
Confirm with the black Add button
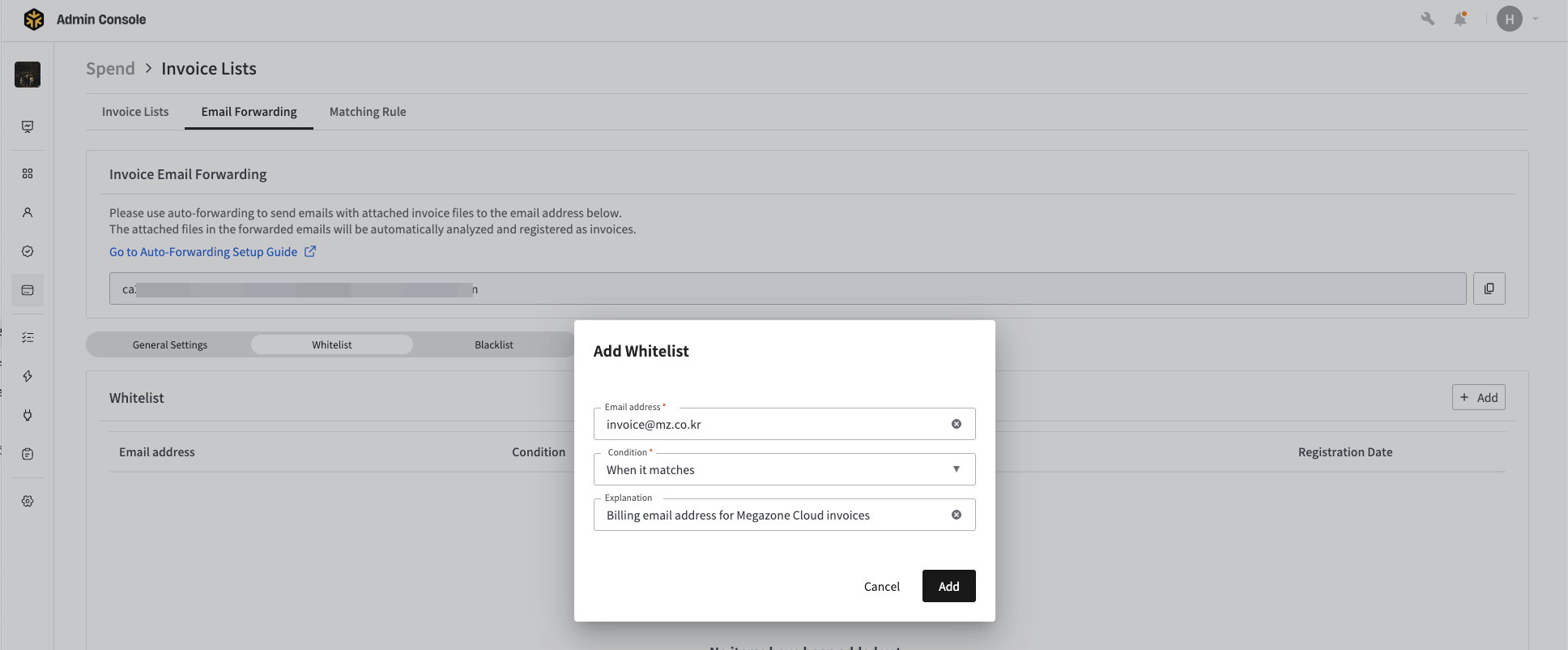pos(948,586)
